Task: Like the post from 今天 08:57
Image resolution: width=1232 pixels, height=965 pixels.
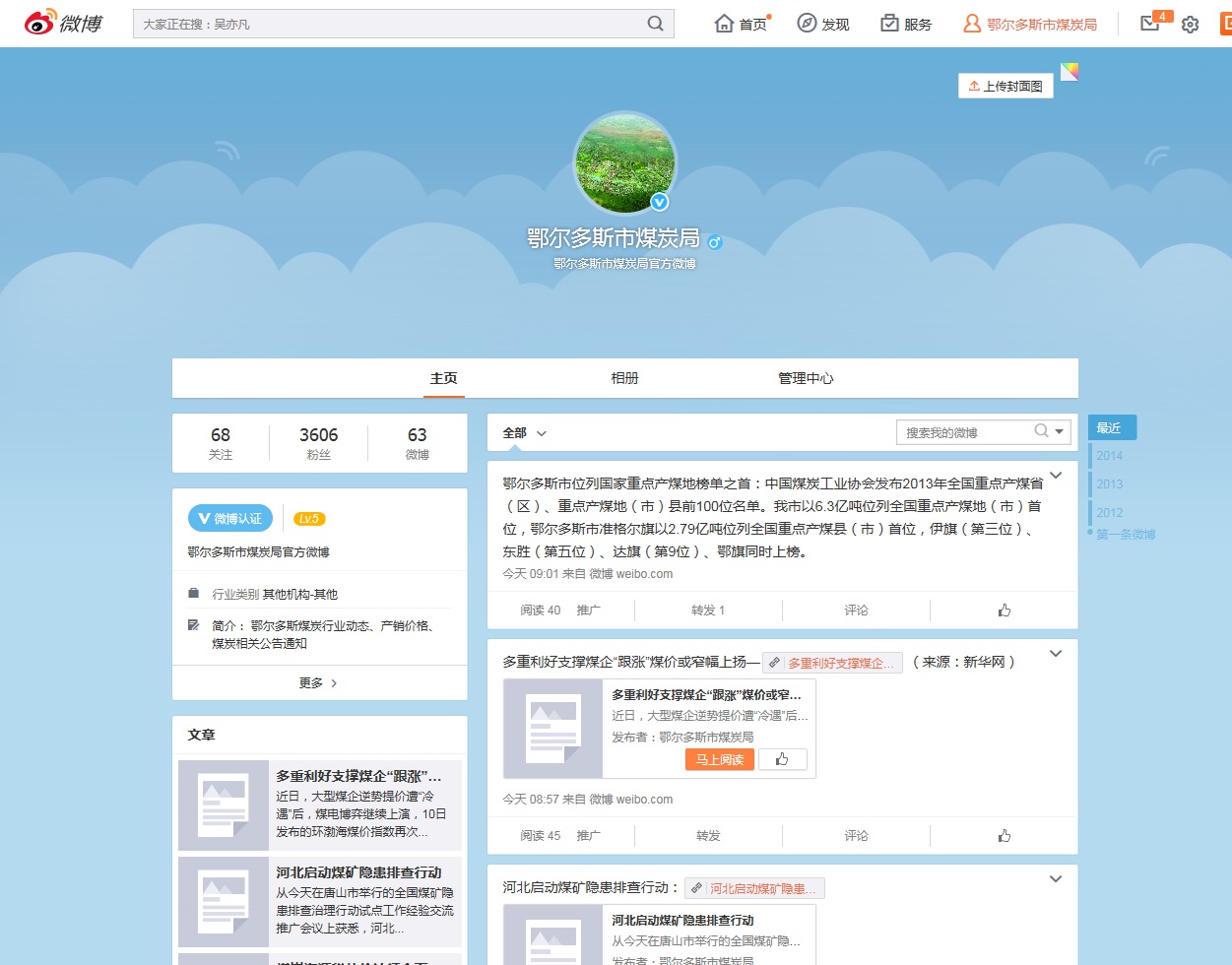Action: pyautogui.click(x=1005, y=836)
